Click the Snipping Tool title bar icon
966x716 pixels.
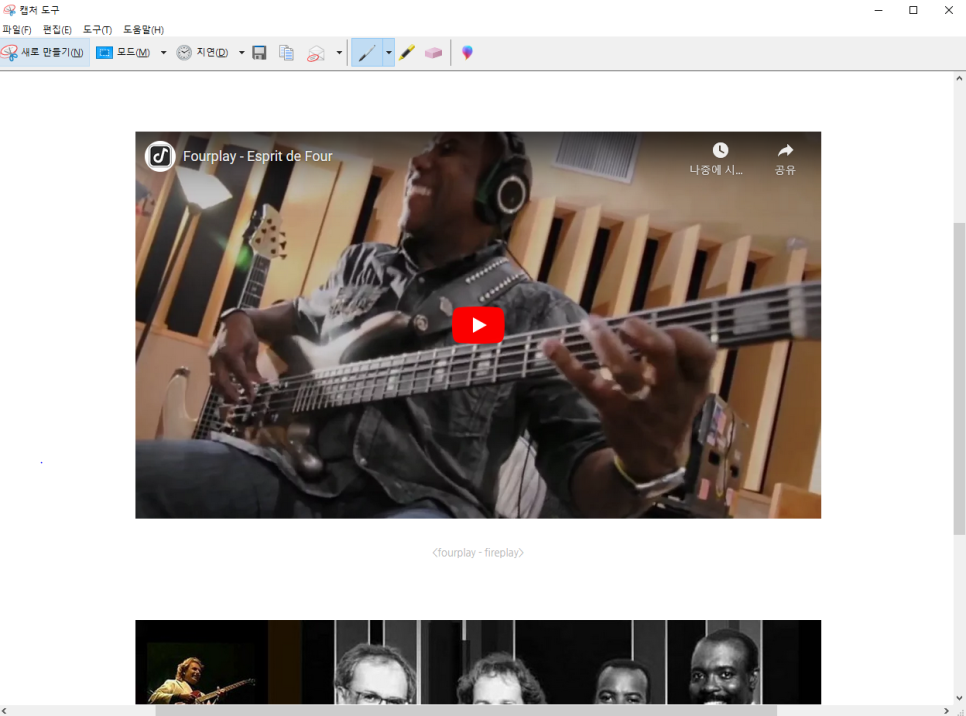(x=9, y=10)
